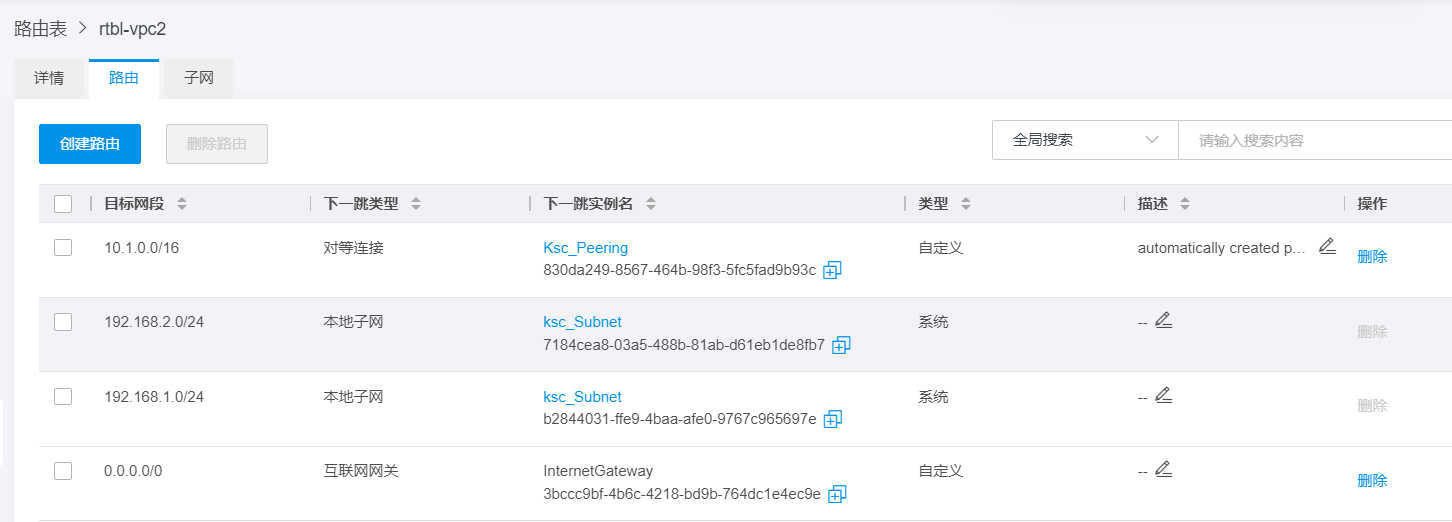Sort by 下一跳类型 column
1452x522 pixels.
tap(416, 204)
